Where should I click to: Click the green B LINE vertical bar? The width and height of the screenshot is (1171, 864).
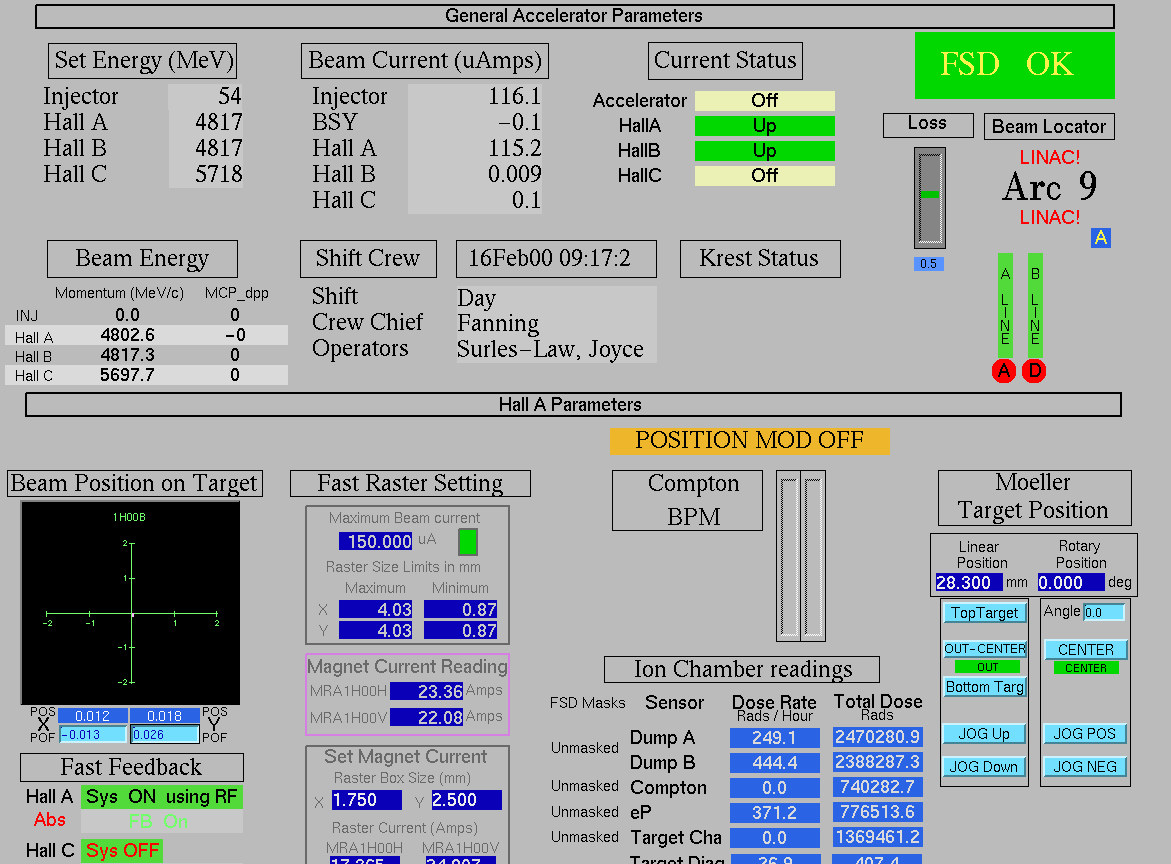pos(1035,305)
